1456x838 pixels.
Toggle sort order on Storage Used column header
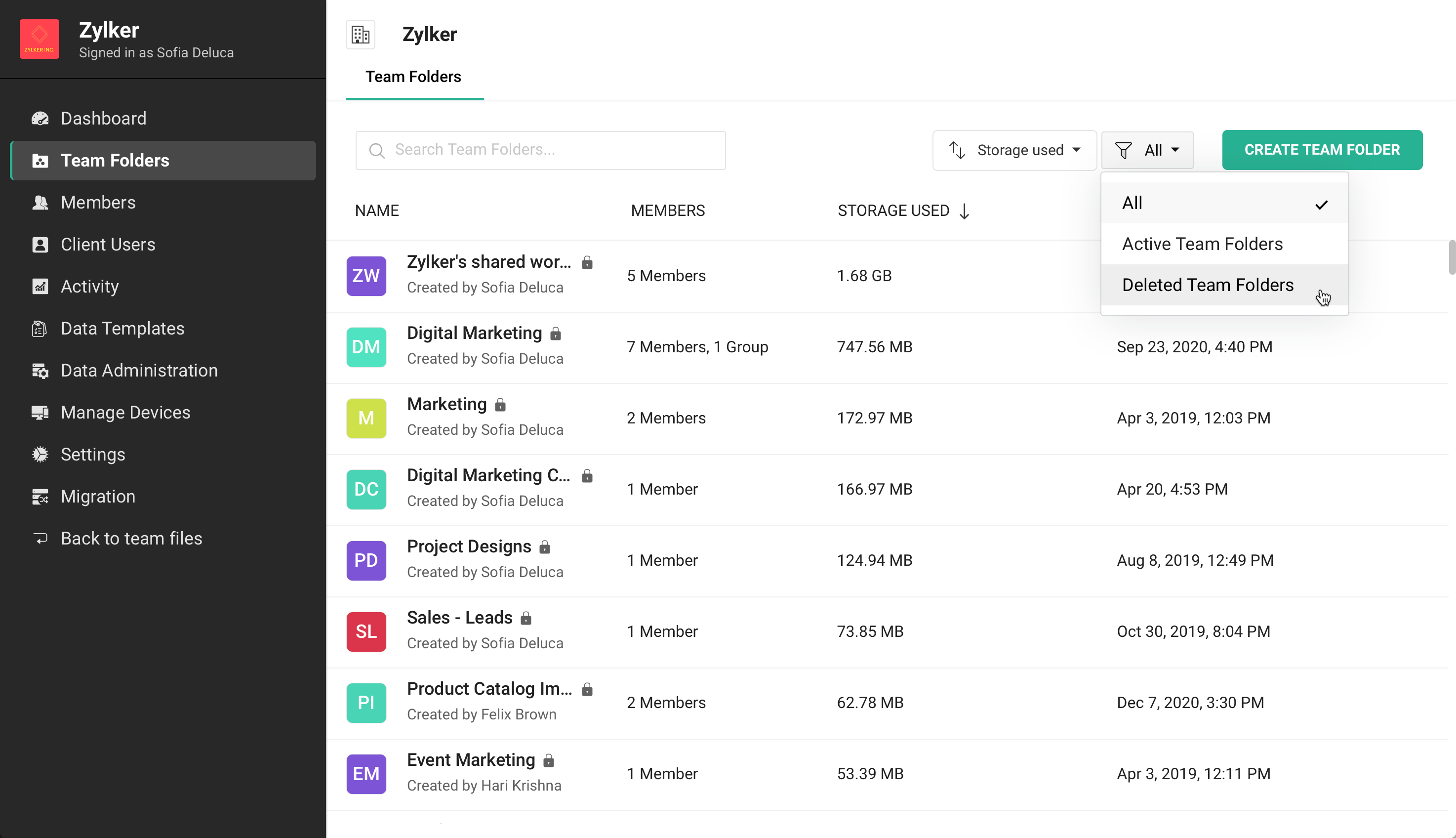(903, 210)
